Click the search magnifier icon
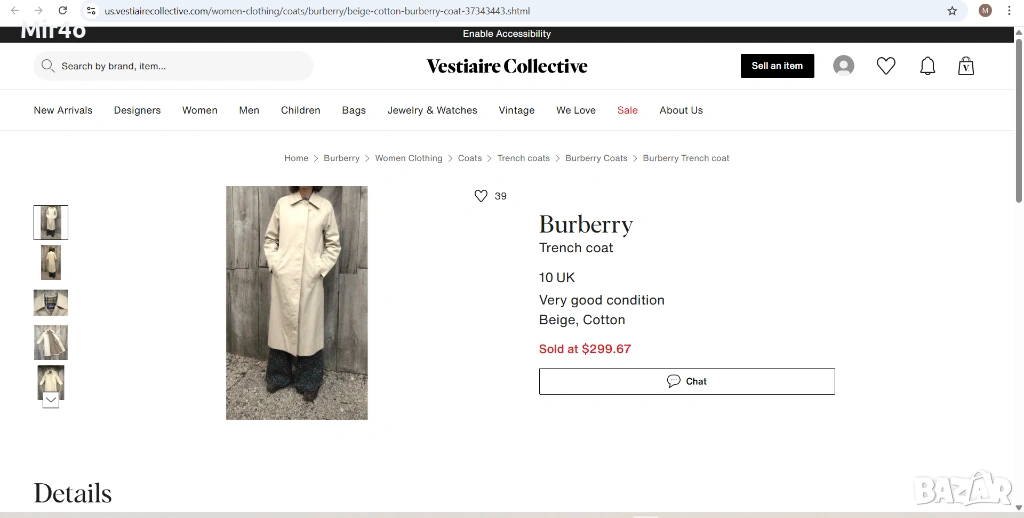The image size is (1024, 518). [x=48, y=66]
